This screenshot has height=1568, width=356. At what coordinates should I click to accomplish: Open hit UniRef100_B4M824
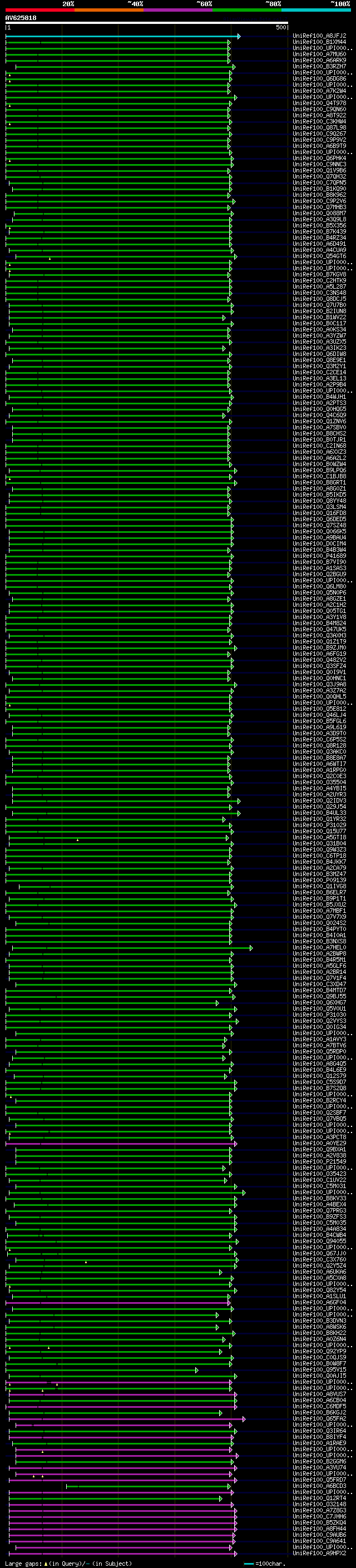319,623
